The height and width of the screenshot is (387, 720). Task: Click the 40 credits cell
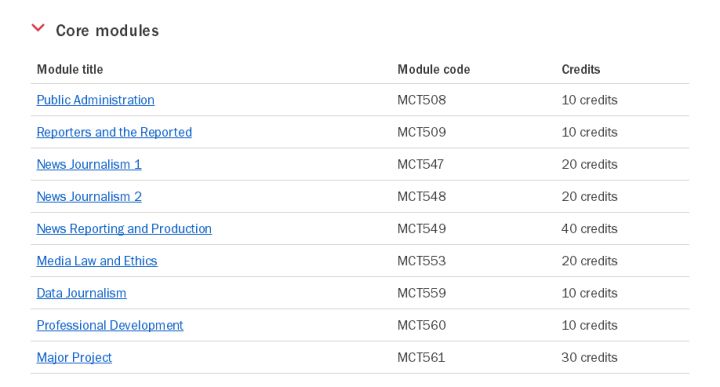tap(589, 228)
